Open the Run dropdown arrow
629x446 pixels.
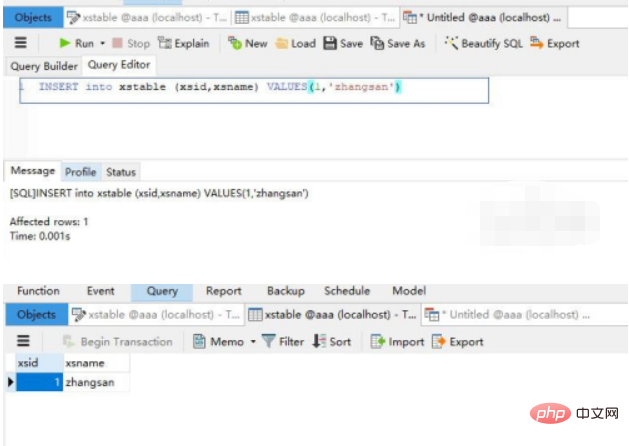coord(103,43)
